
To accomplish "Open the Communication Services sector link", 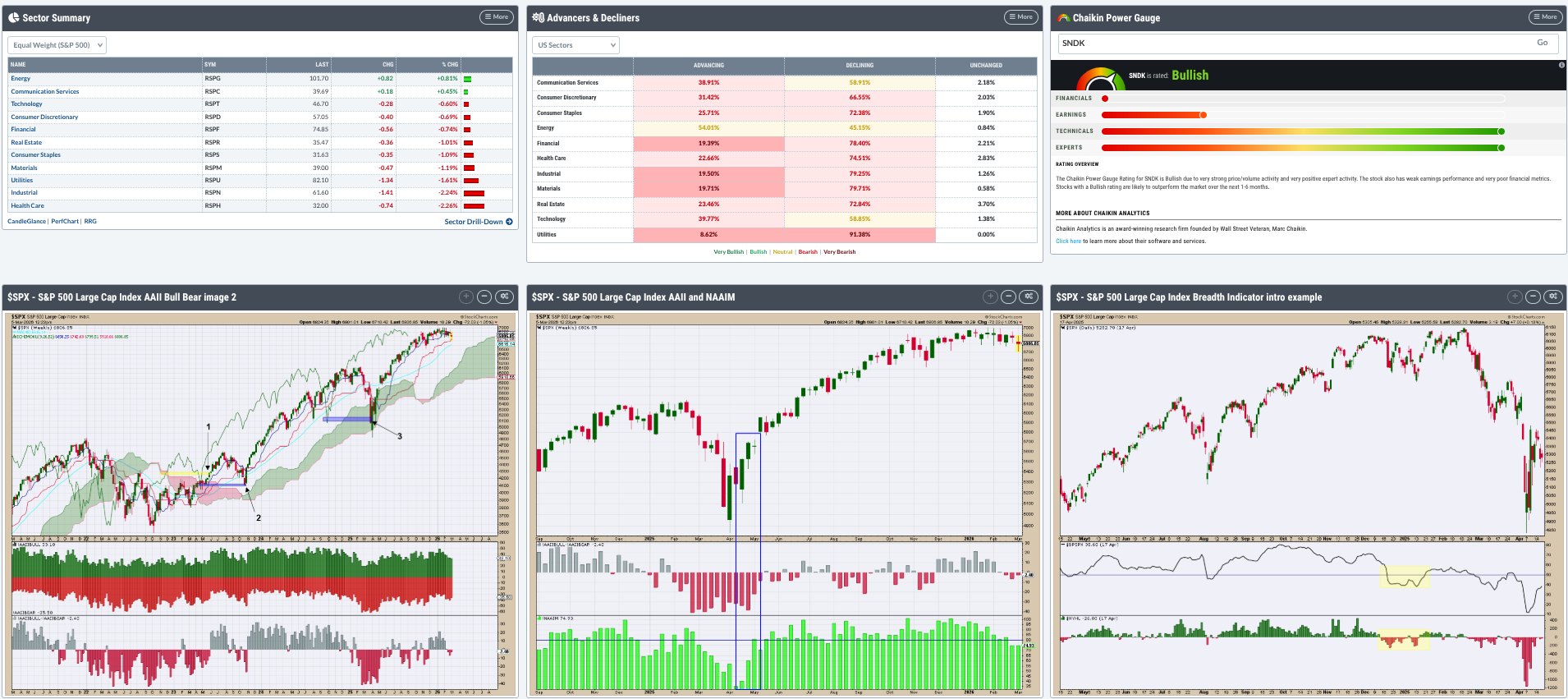I will point(45,91).
